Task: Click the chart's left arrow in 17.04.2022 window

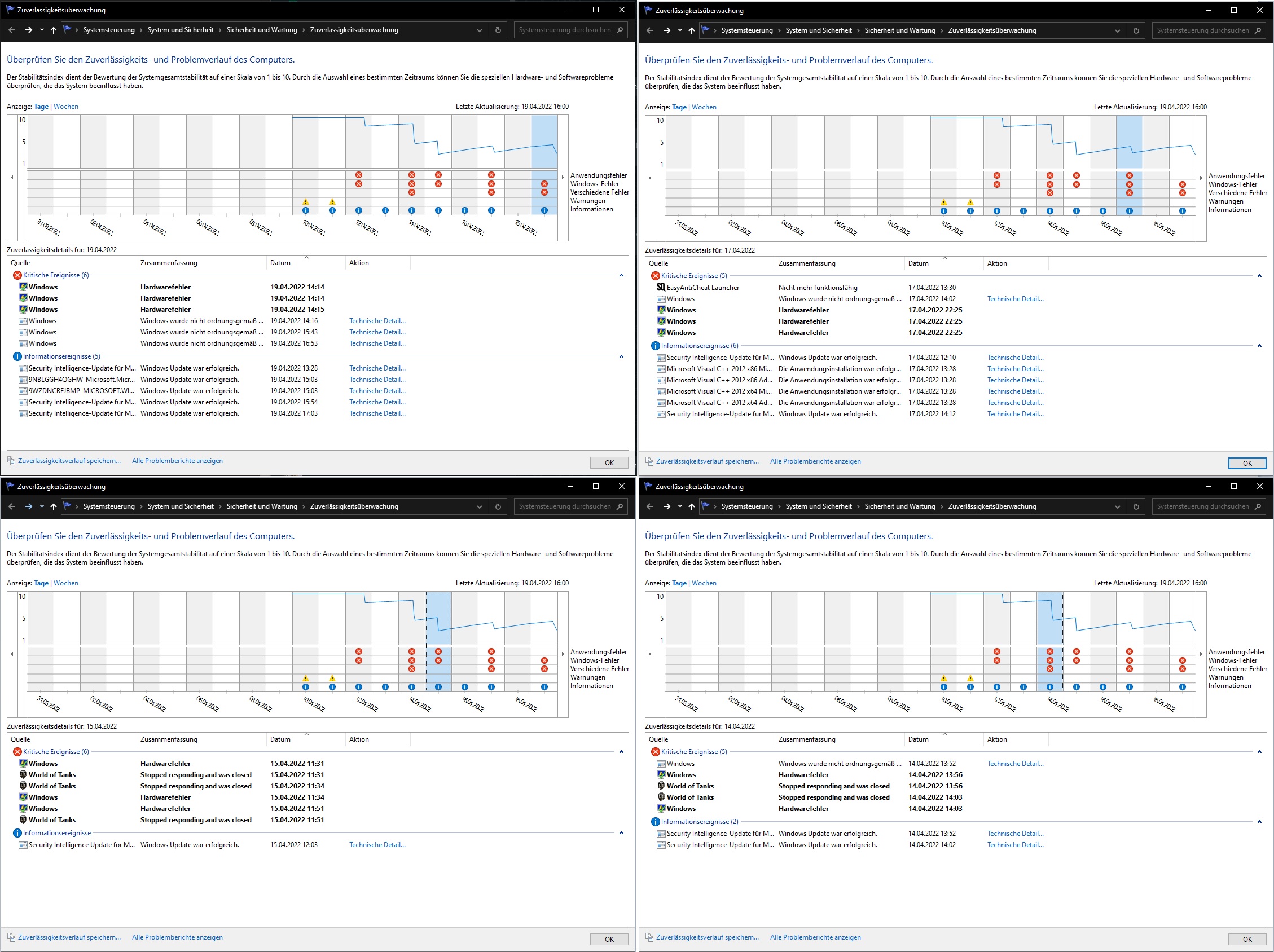Action: pyautogui.click(x=649, y=178)
